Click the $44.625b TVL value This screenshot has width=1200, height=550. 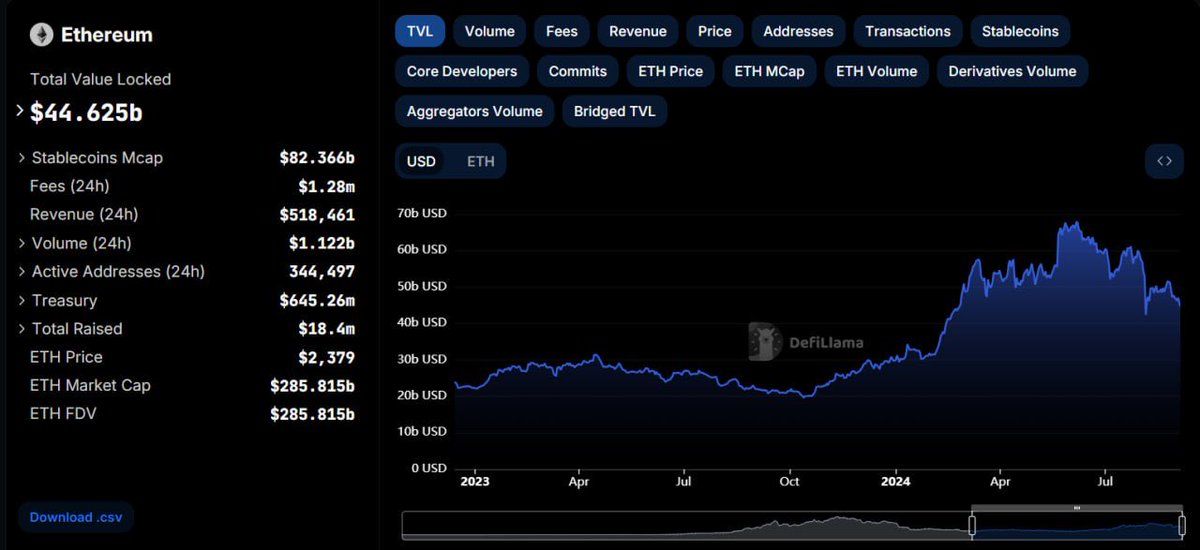point(86,113)
